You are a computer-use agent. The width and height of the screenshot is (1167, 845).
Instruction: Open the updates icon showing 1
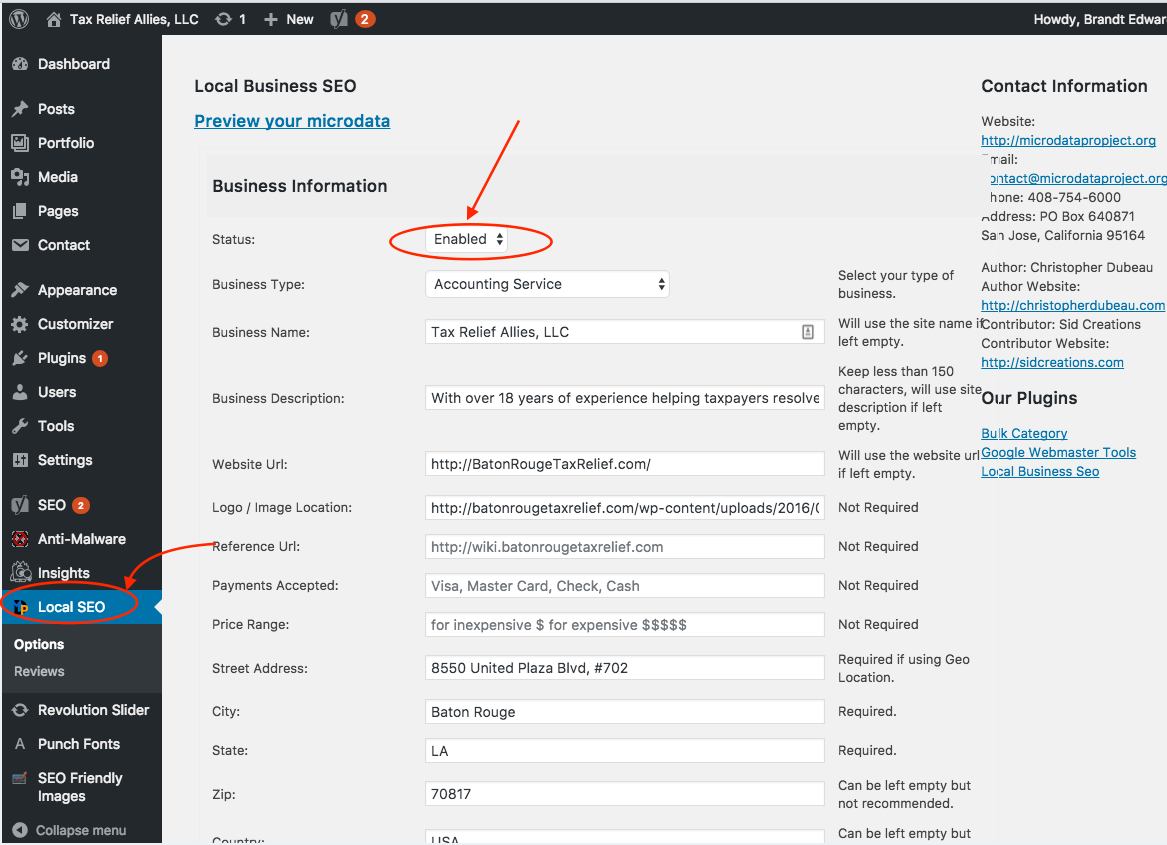pos(223,19)
